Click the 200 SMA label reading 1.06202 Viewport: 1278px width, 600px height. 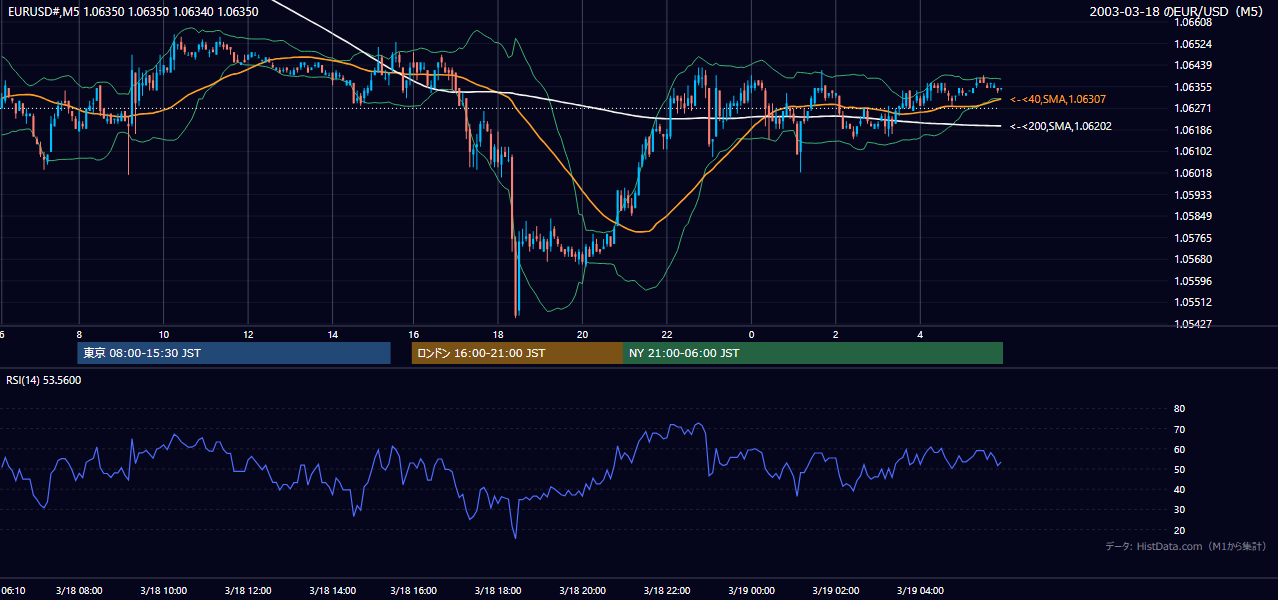pyautogui.click(x=1061, y=127)
